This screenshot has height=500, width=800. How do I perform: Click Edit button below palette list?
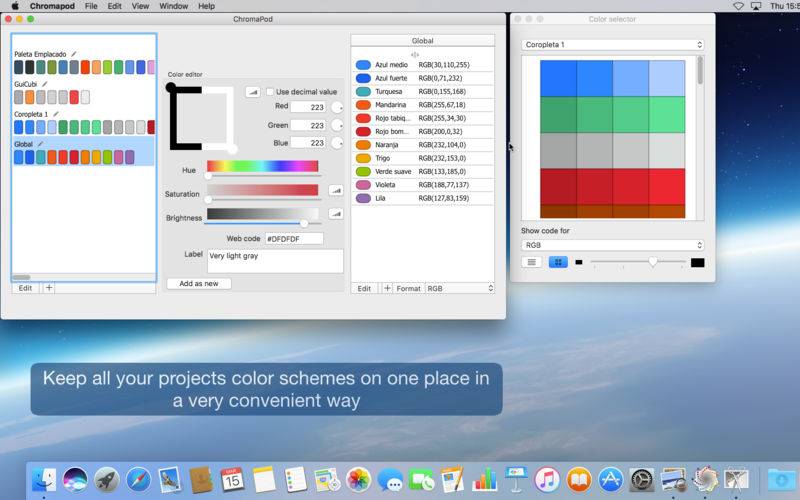(x=25, y=288)
